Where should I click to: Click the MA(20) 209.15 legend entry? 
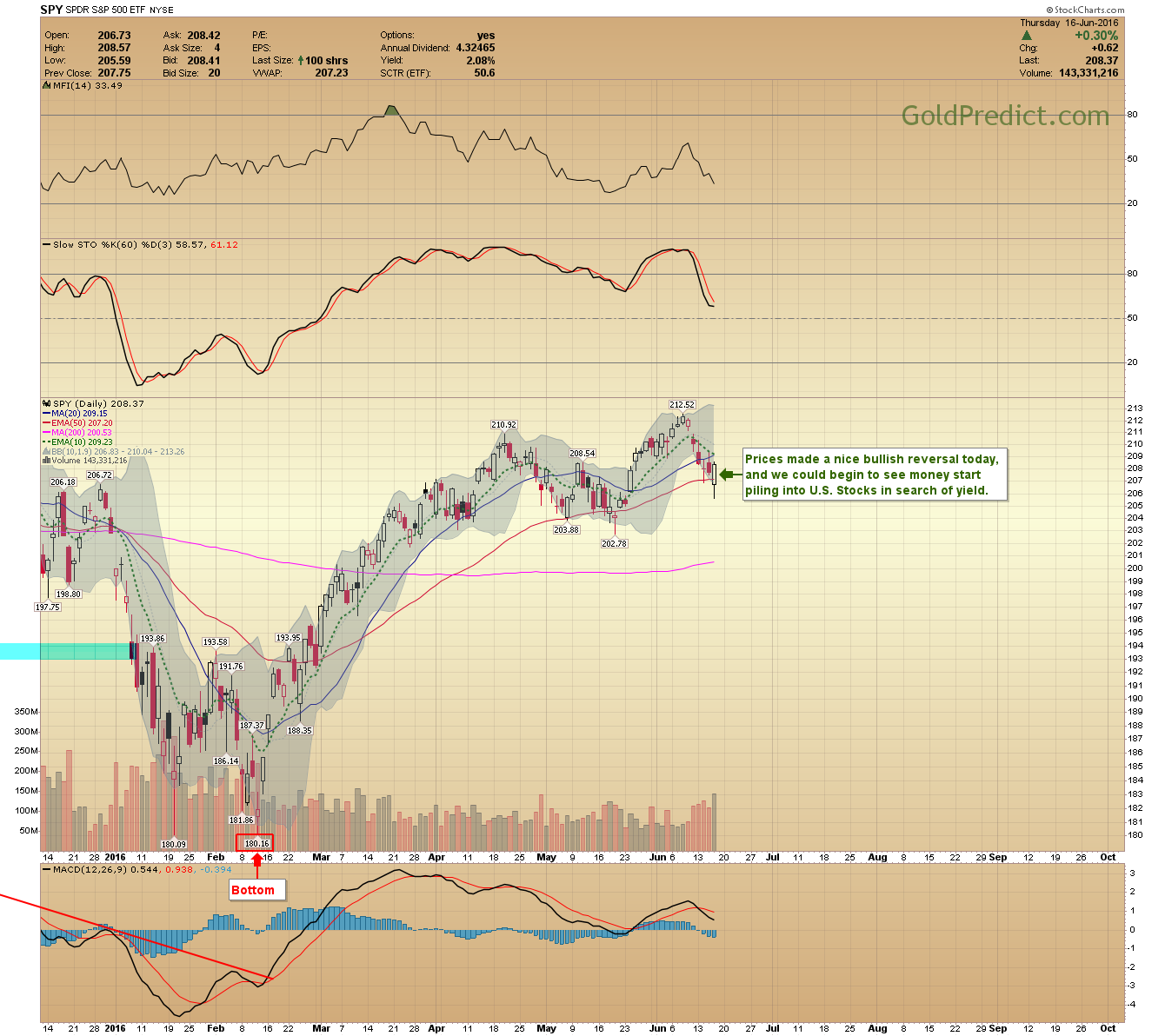[79, 414]
